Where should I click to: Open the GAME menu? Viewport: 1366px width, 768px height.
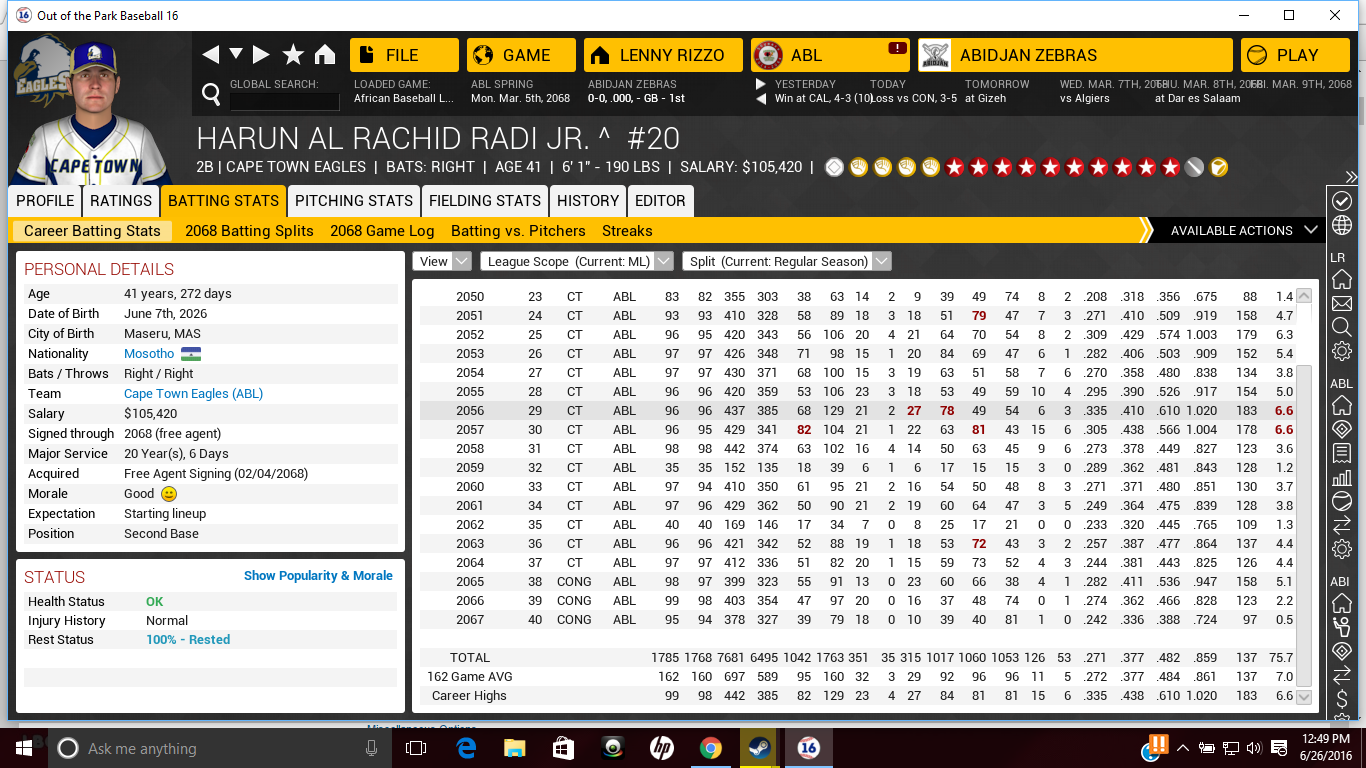point(522,55)
